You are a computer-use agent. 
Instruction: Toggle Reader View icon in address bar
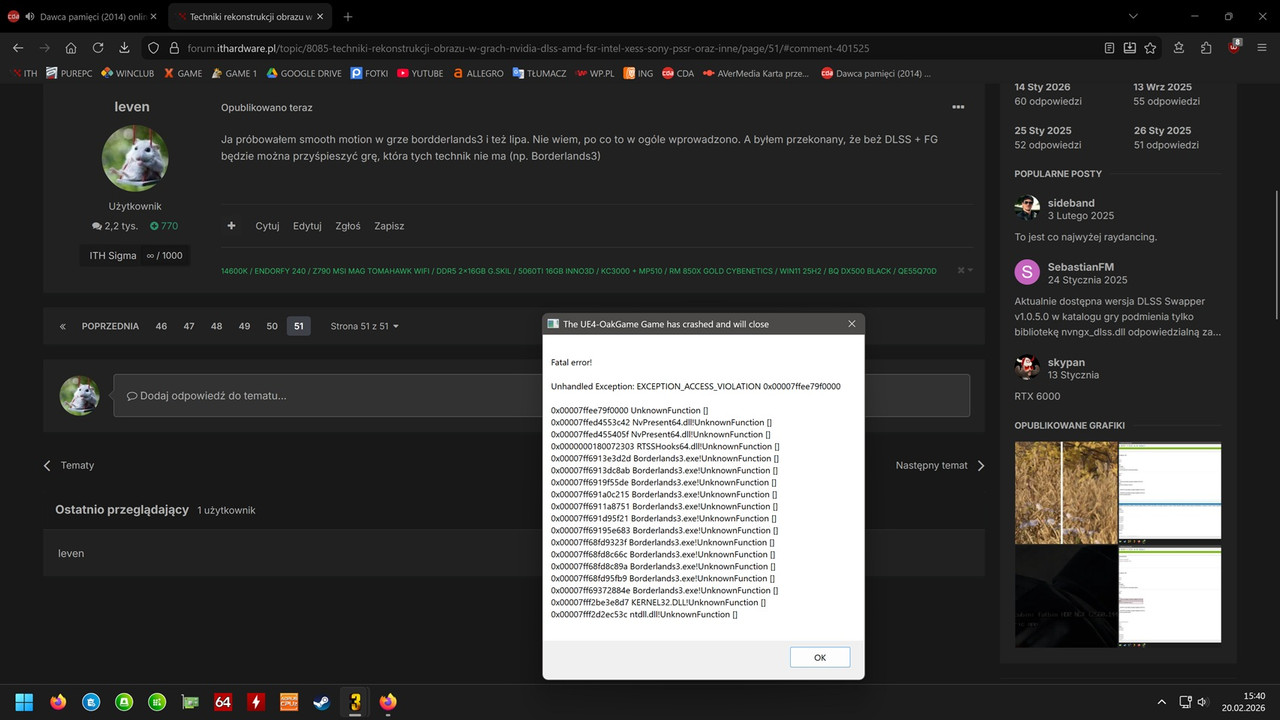click(1110, 48)
